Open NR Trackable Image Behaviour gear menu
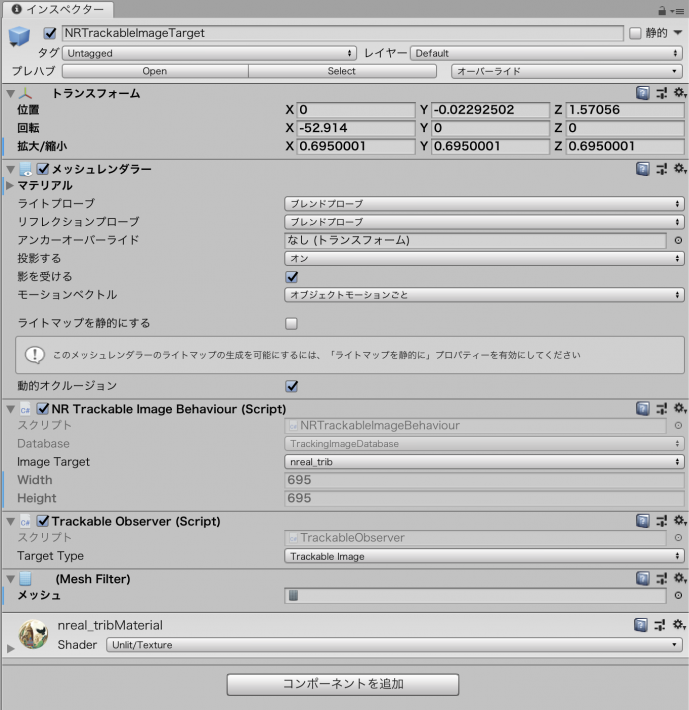 point(679,408)
